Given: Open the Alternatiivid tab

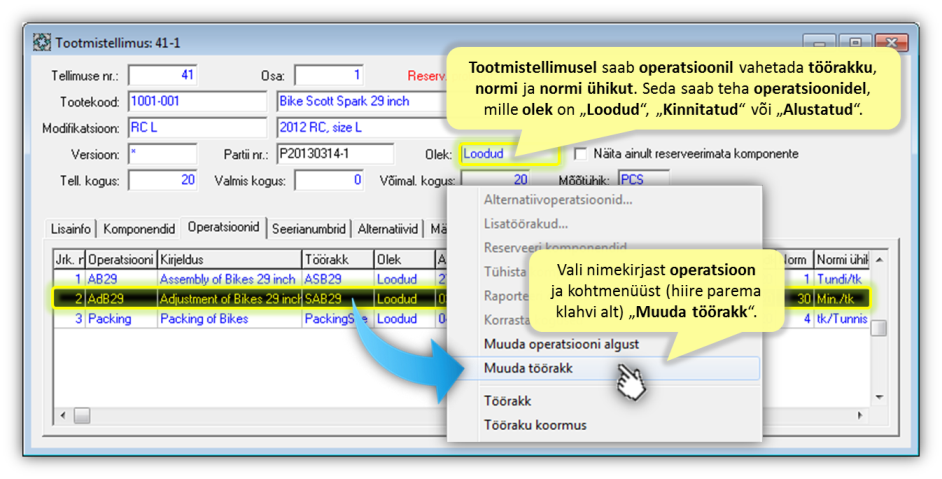Looking at the screenshot, I should pyautogui.click(x=390, y=229).
